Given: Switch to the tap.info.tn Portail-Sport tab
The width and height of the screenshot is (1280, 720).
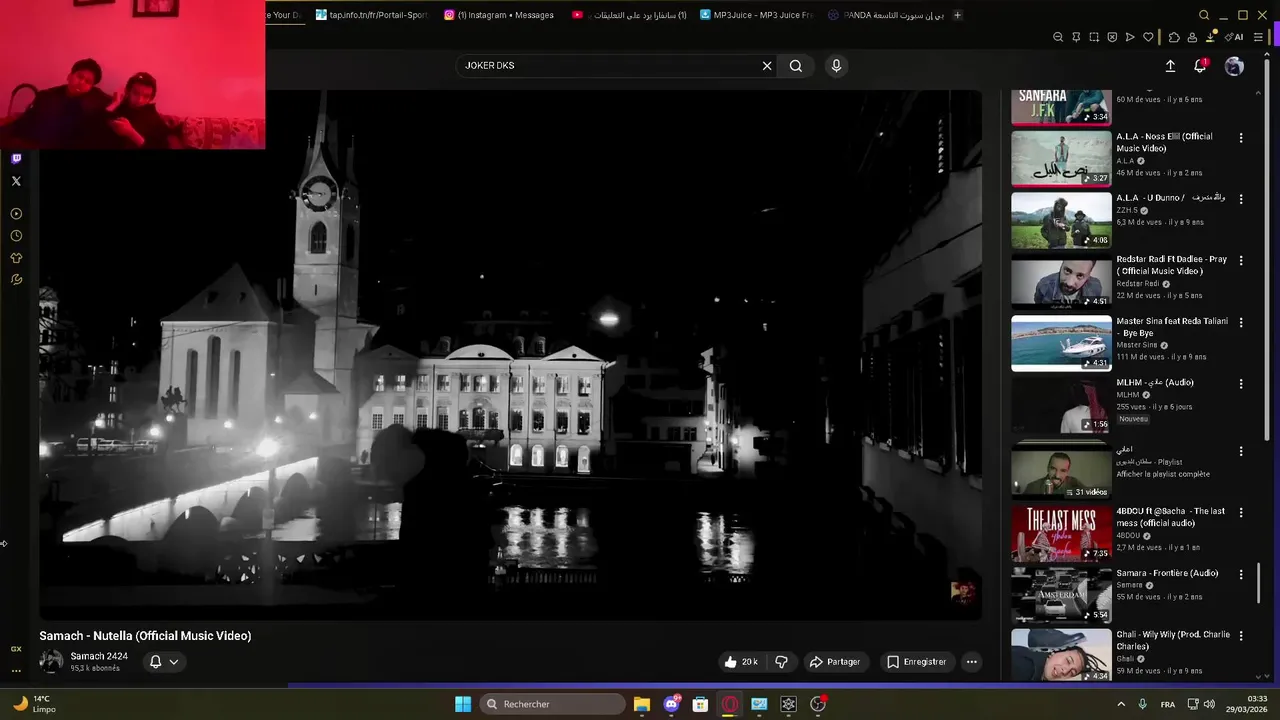Looking at the screenshot, I should click(x=371, y=15).
